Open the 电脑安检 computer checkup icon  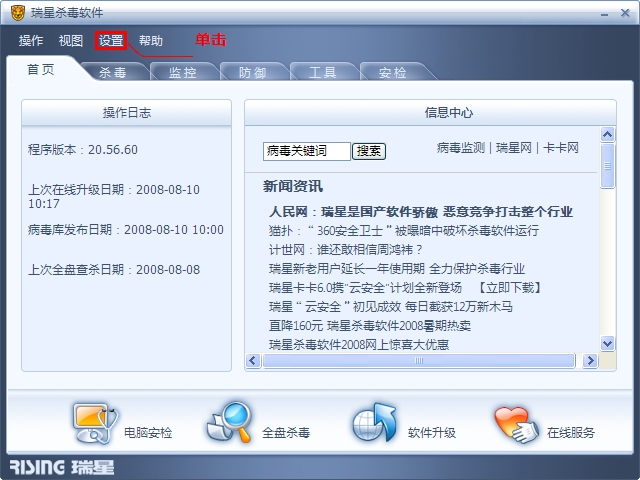[x=96, y=423]
